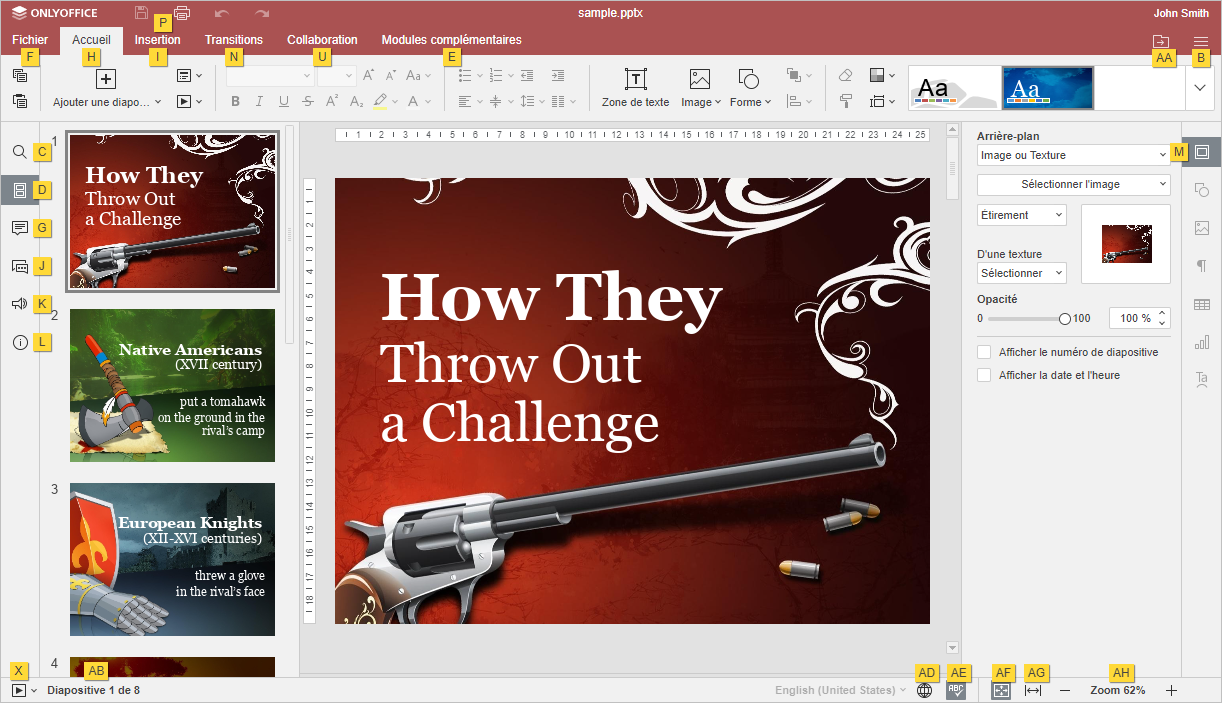
Task: Decrease the font size
Action: [x=391, y=75]
